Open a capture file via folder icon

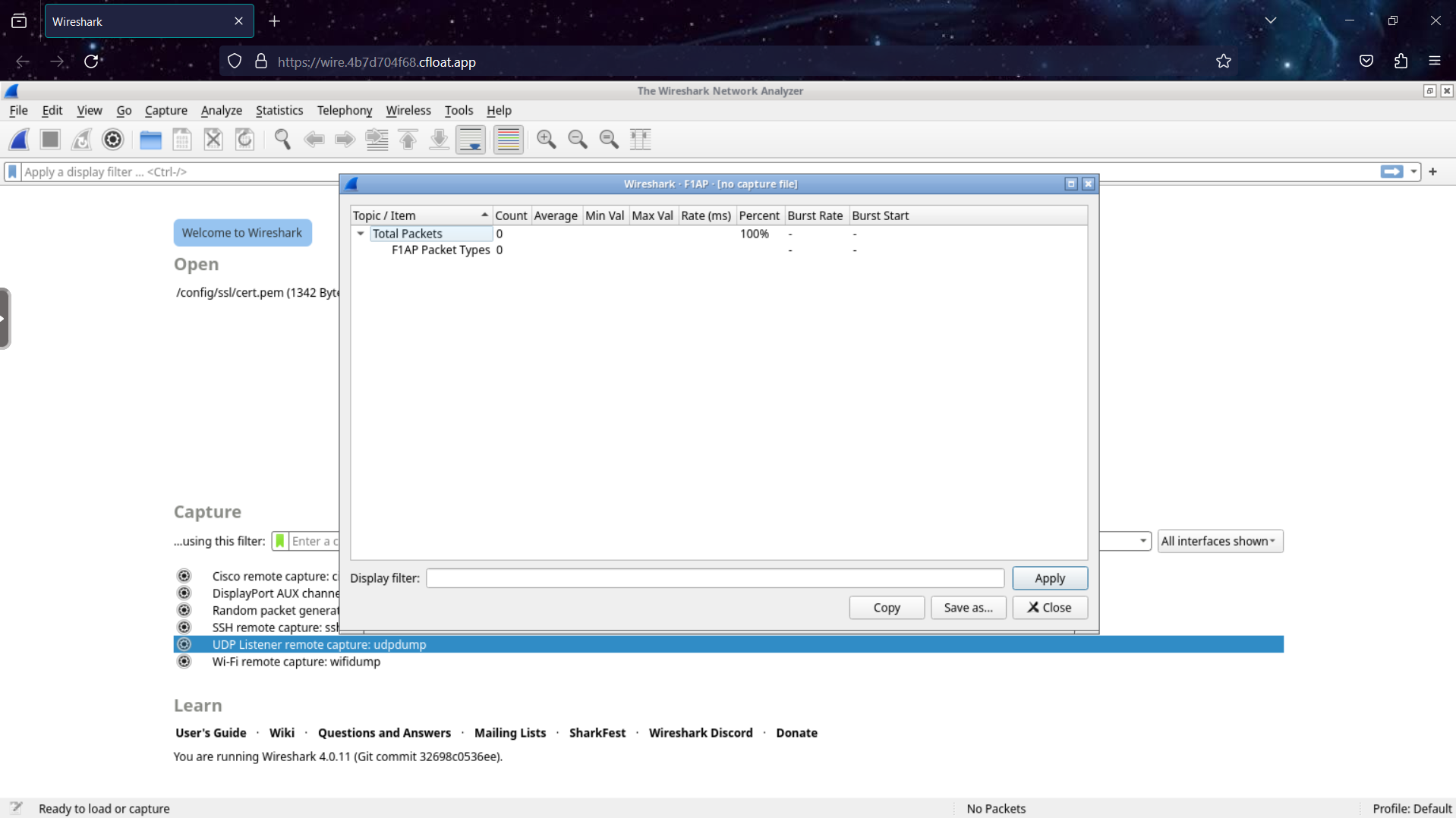tap(150, 140)
